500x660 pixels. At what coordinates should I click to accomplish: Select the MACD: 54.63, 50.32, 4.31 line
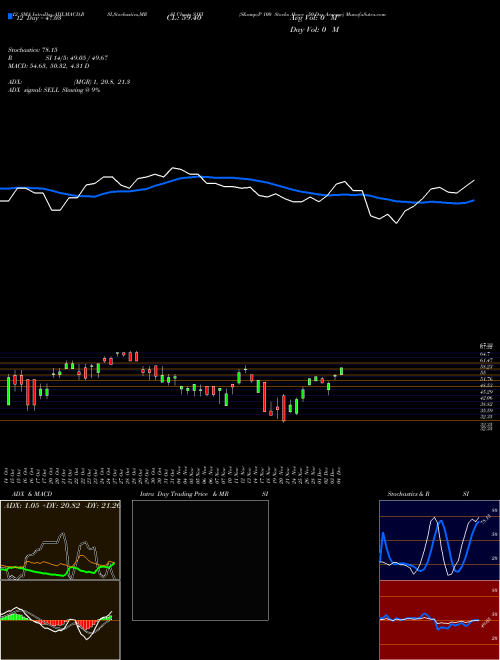[49, 66]
